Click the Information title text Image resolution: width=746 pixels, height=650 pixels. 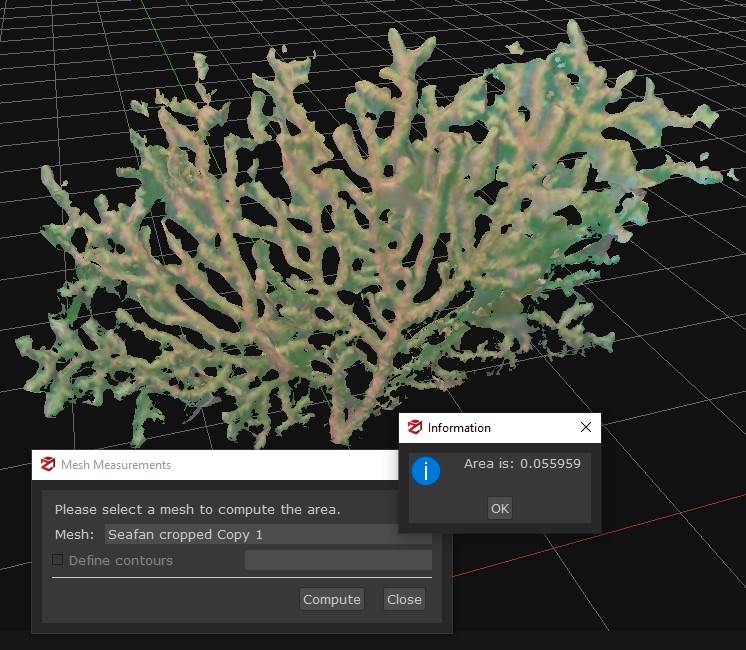click(459, 428)
